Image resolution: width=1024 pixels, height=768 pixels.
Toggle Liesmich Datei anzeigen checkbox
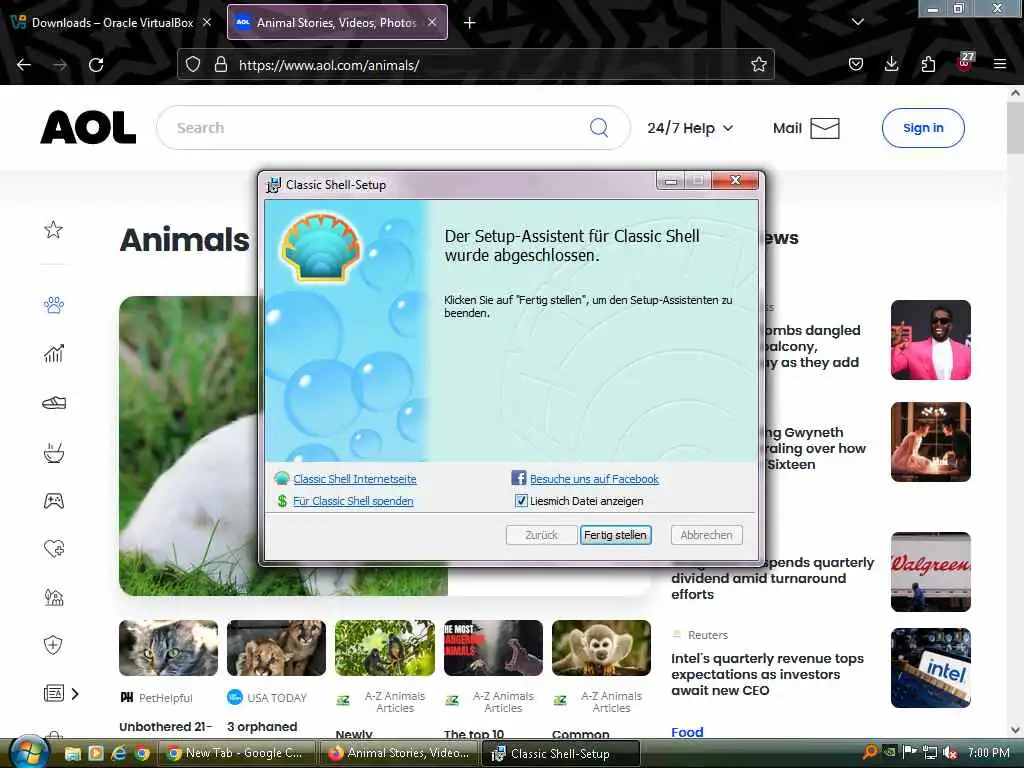[x=521, y=501]
